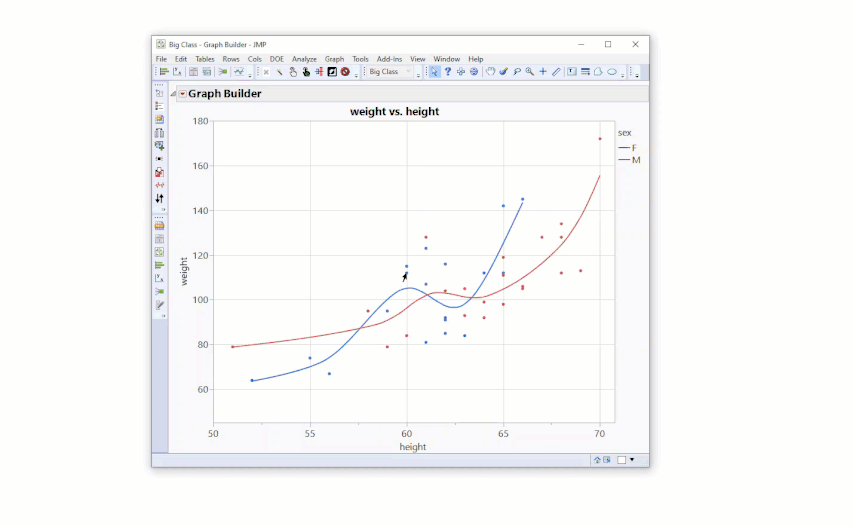The height and width of the screenshot is (526, 853).
Task: Select the question mark help tool
Action: click(447, 72)
